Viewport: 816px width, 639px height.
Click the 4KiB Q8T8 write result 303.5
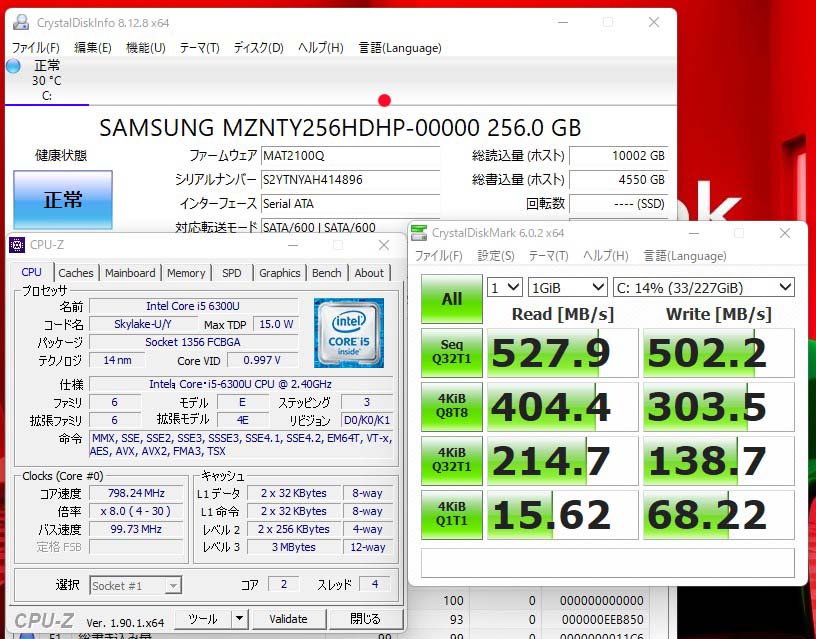point(719,406)
